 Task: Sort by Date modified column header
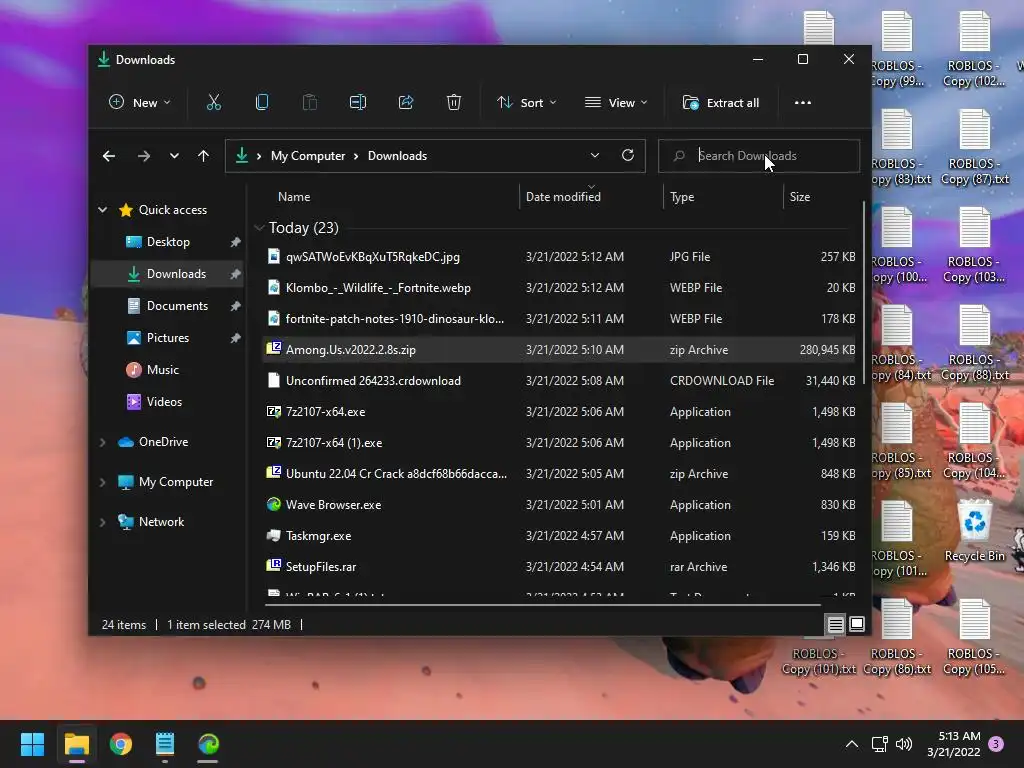click(563, 197)
